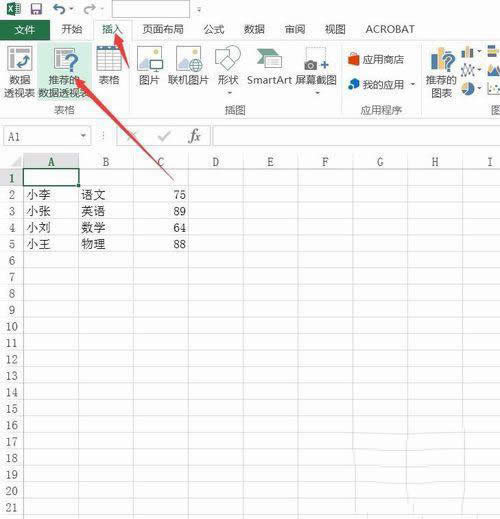Click inside the formula bar field
The image size is (500, 519).
(356, 136)
